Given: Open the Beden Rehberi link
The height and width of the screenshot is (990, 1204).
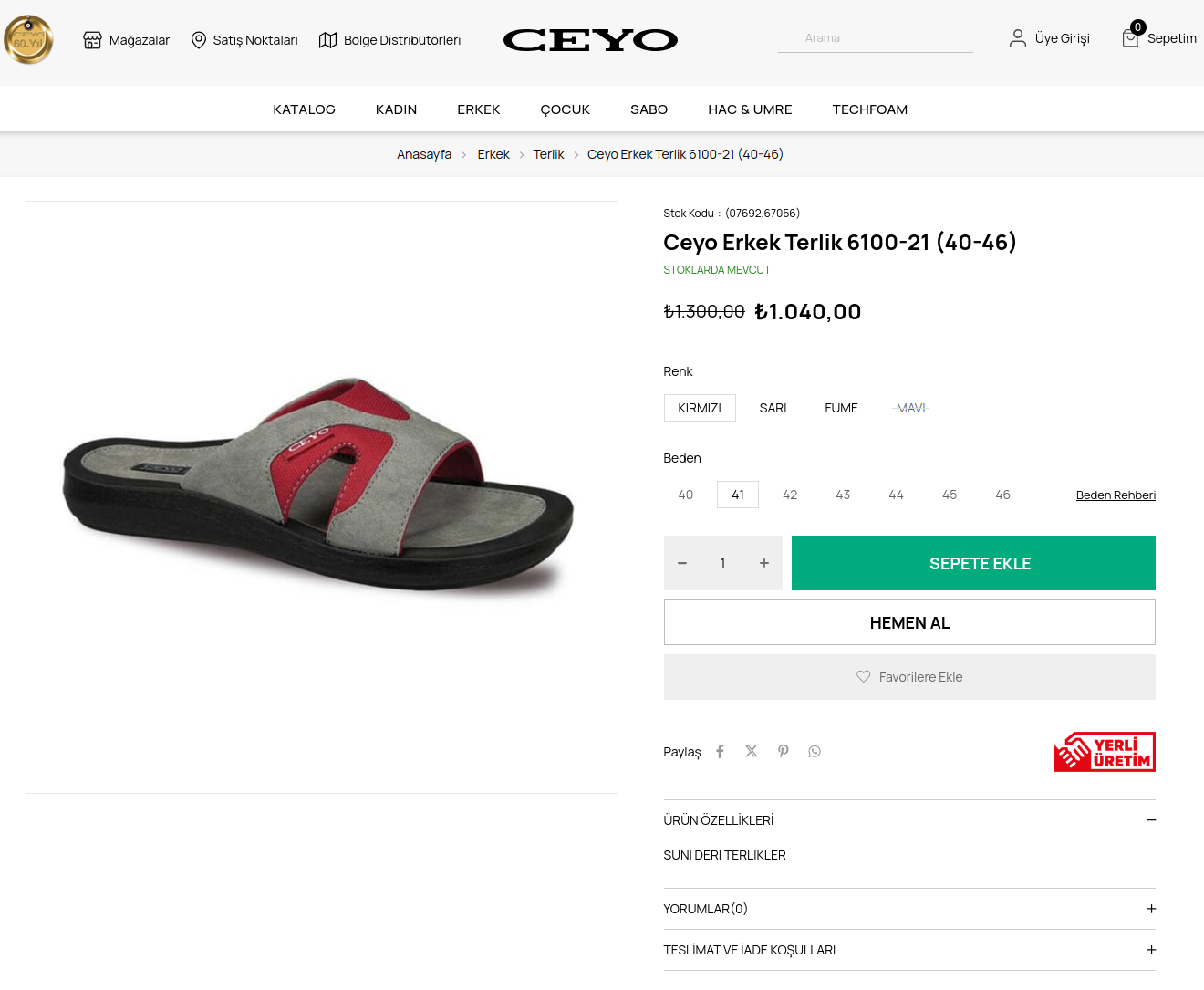Looking at the screenshot, I should pyautogui.click(x=1116, y=495).
